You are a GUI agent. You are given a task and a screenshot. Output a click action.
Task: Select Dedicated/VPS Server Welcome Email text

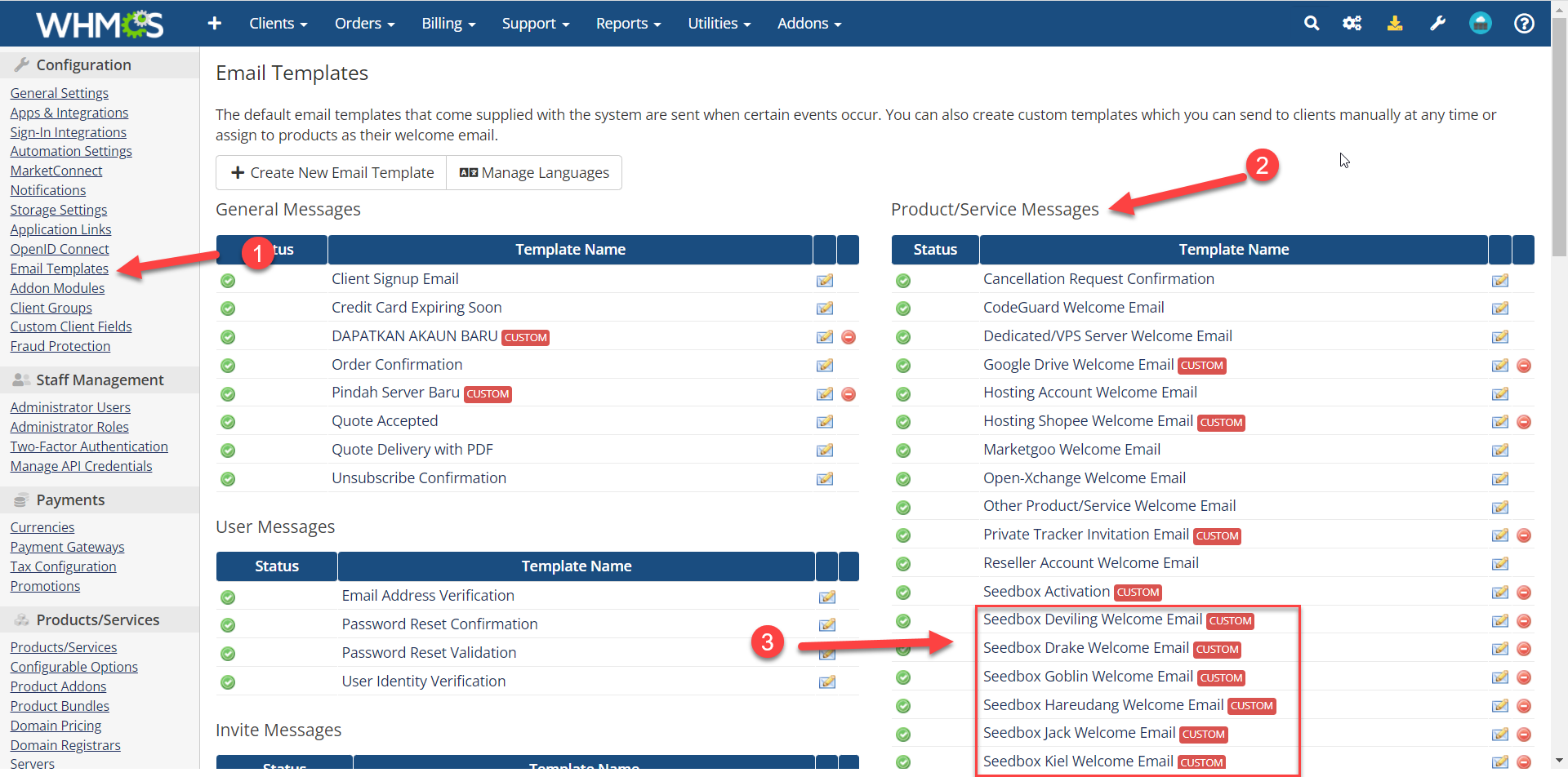click(1107, 336)
